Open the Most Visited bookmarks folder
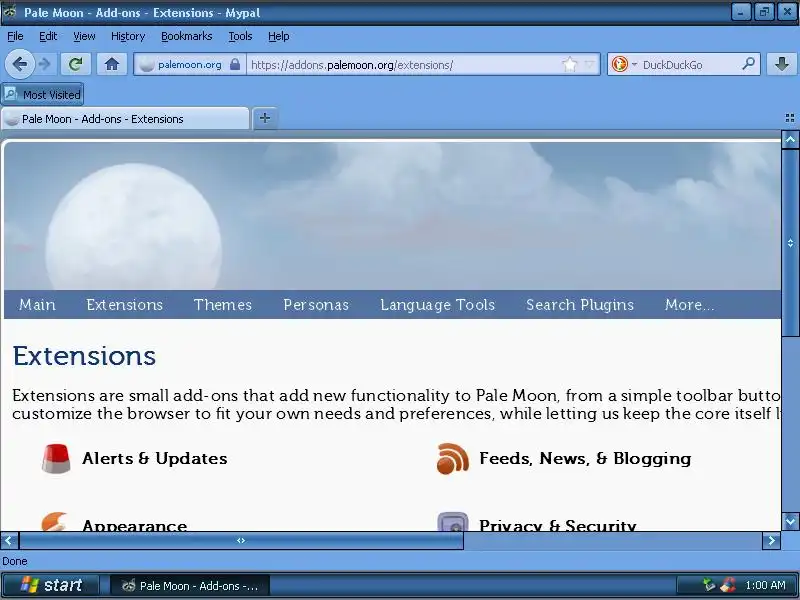The width and height of the screenshot is (800, 600). click(42, 94)
